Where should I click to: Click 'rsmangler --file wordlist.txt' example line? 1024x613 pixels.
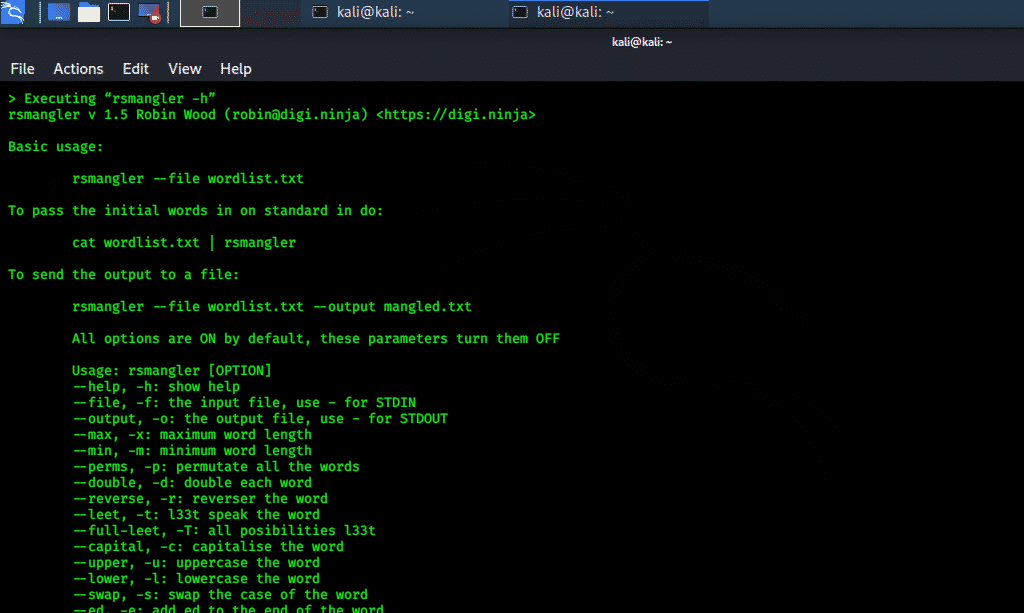point(187,179)
